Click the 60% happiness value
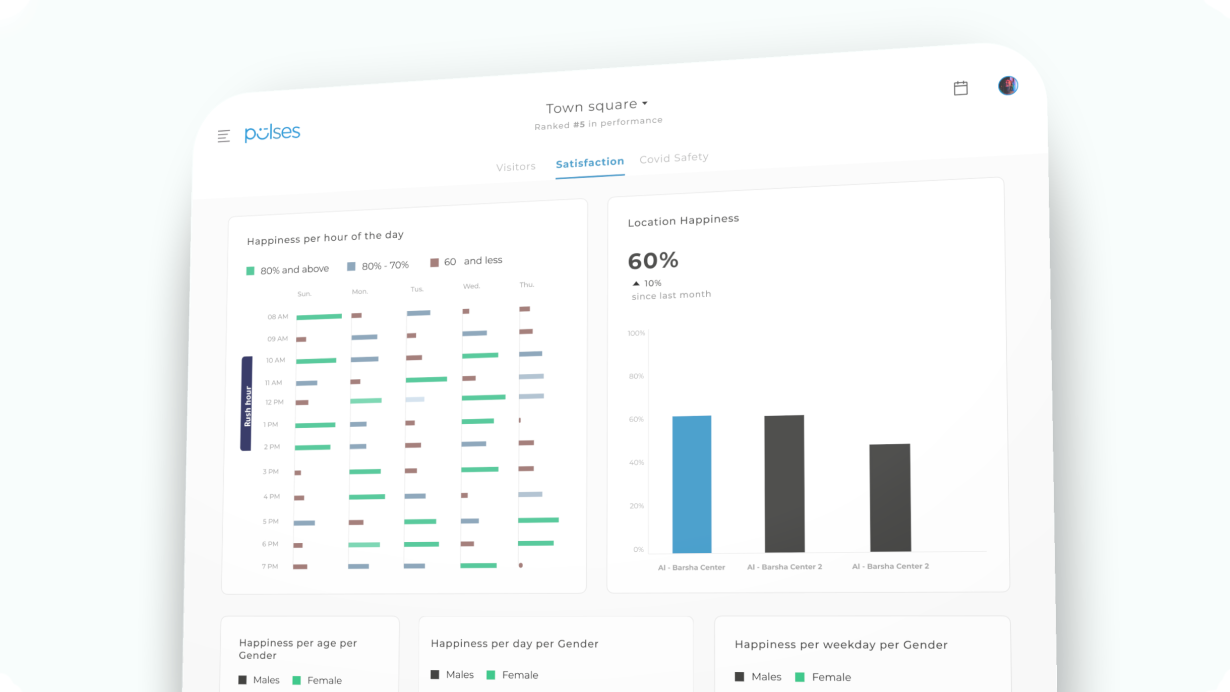The width and height of the screenshot is (1230, 692). (653, 261)
